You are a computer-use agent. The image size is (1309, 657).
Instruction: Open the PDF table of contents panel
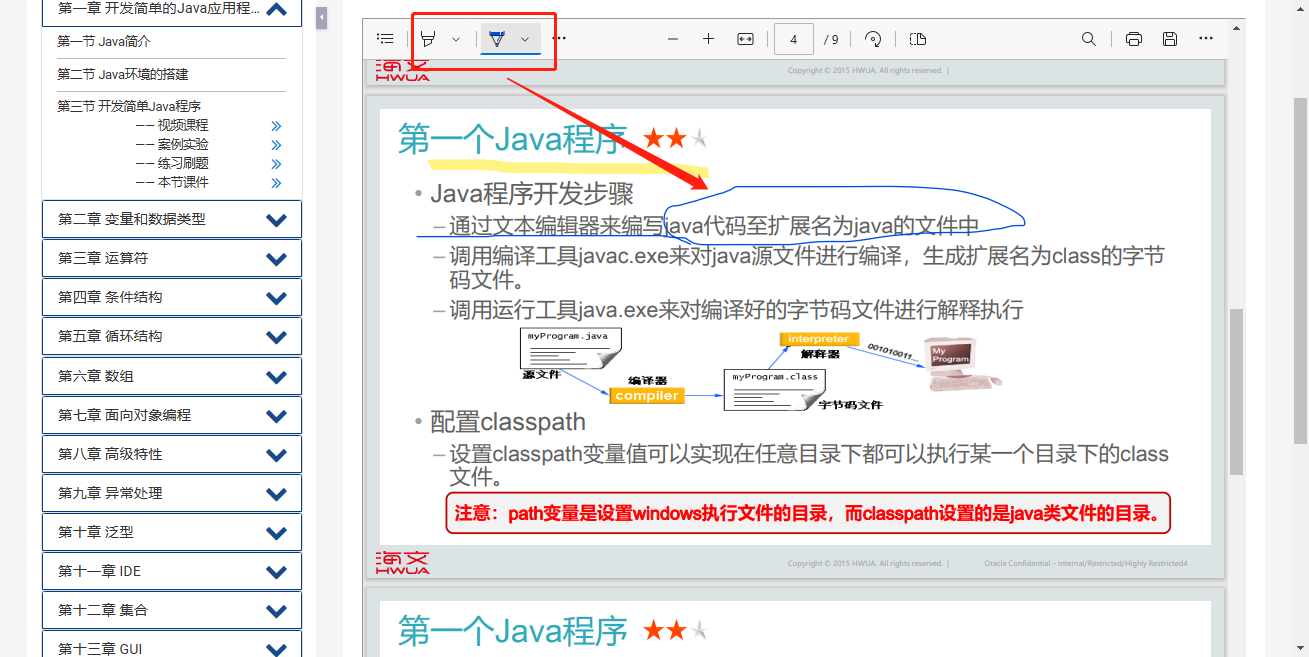(385, 39)
